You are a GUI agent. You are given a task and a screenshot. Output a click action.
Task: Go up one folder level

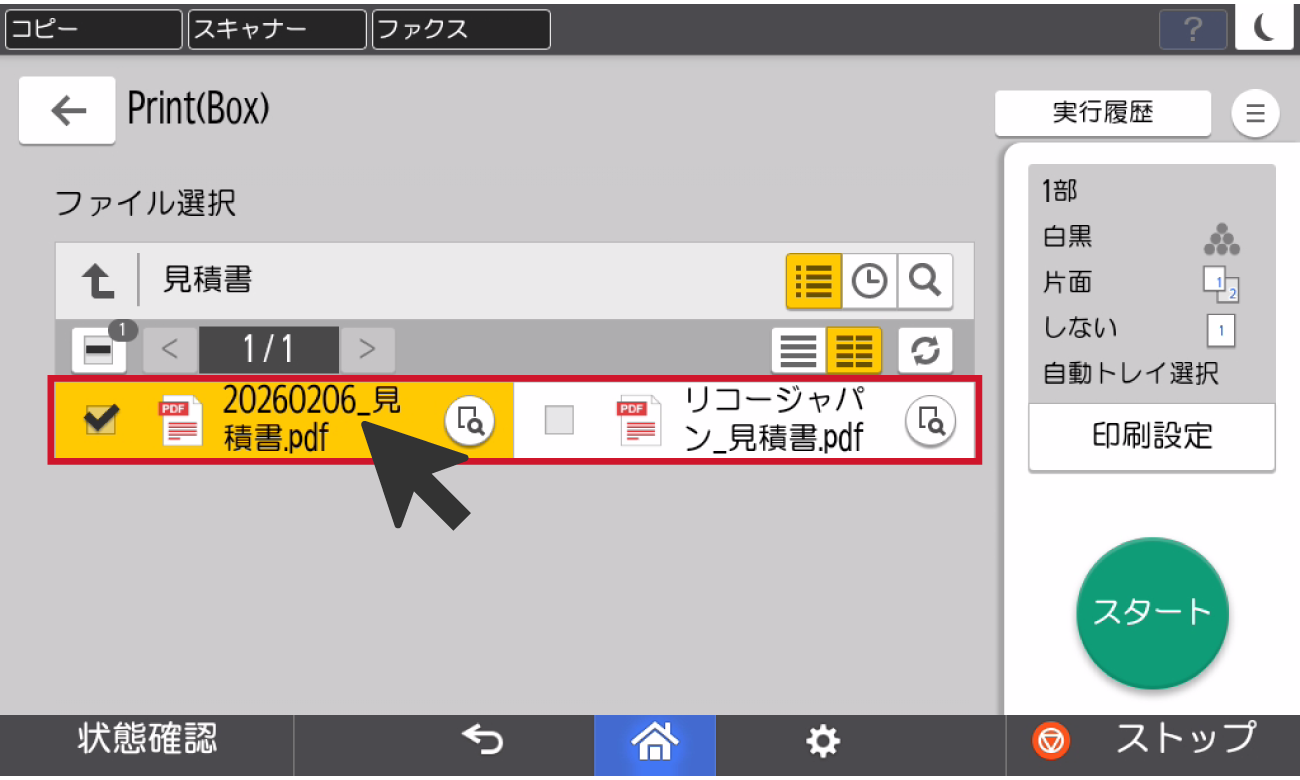click(97, 282)
